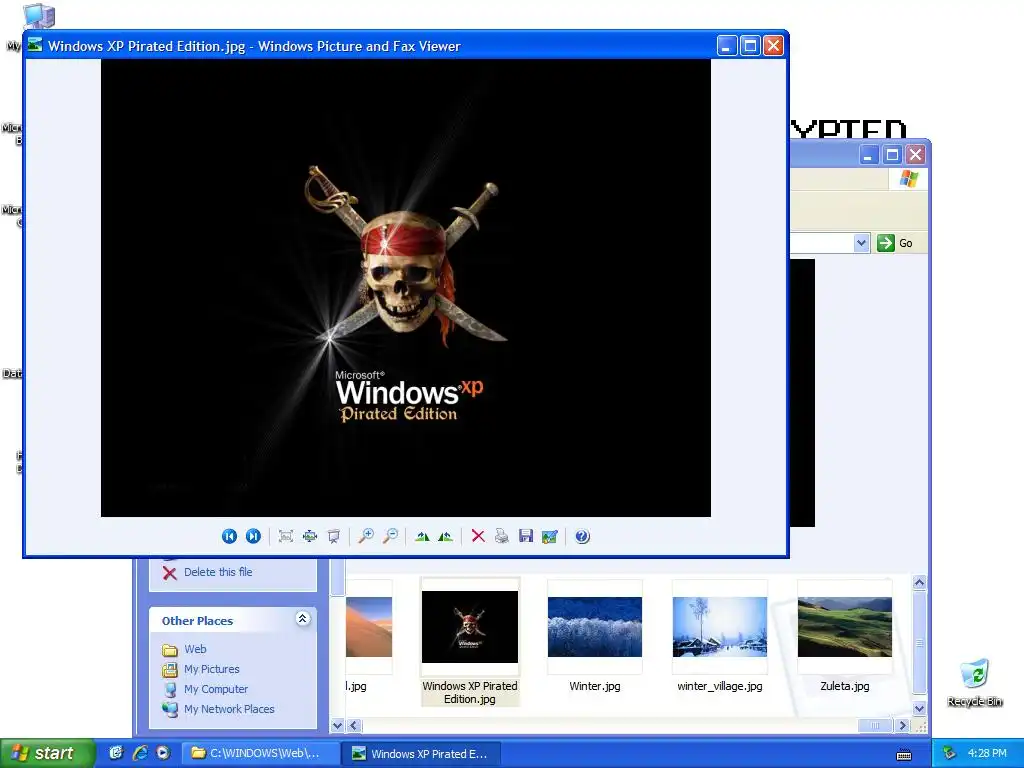Click the winter_village.jpg file name label
This screenshot has height=768, width=1024.
720,686
